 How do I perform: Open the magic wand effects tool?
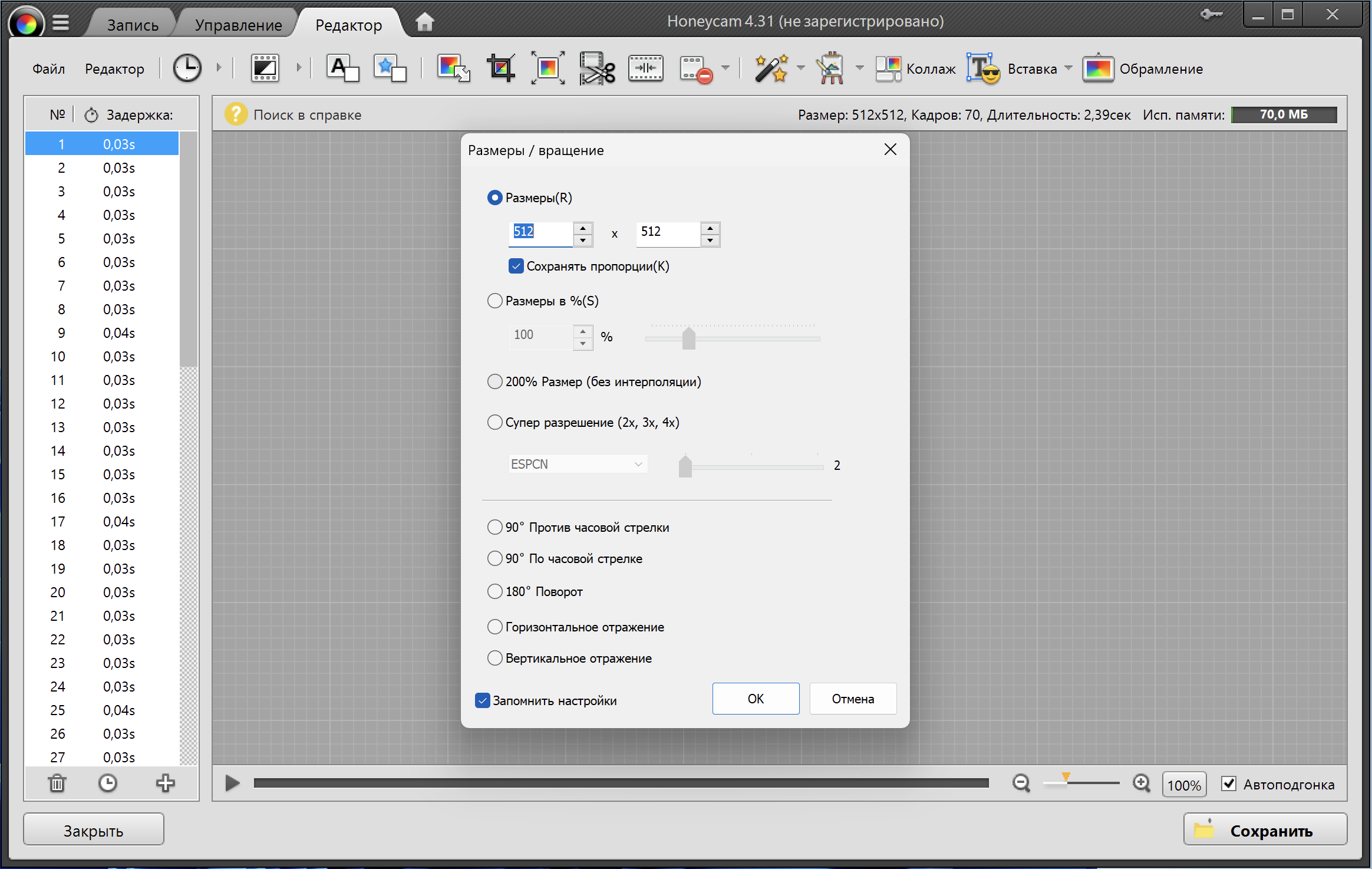[771, 68]
